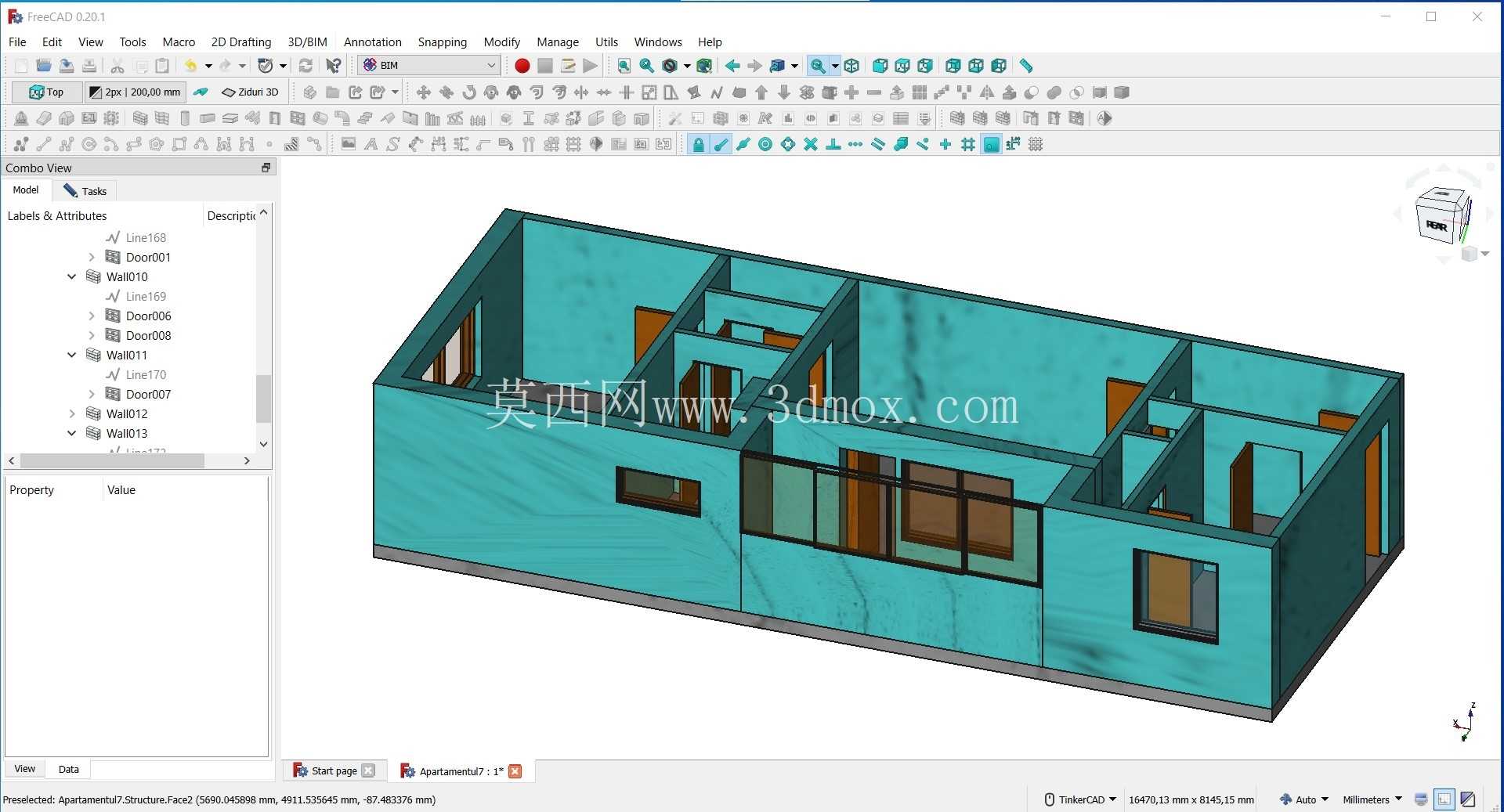The height and width of the screenshot is (812, 1504).
Task: Open the Annotation menu
Action: coord(372,42)
